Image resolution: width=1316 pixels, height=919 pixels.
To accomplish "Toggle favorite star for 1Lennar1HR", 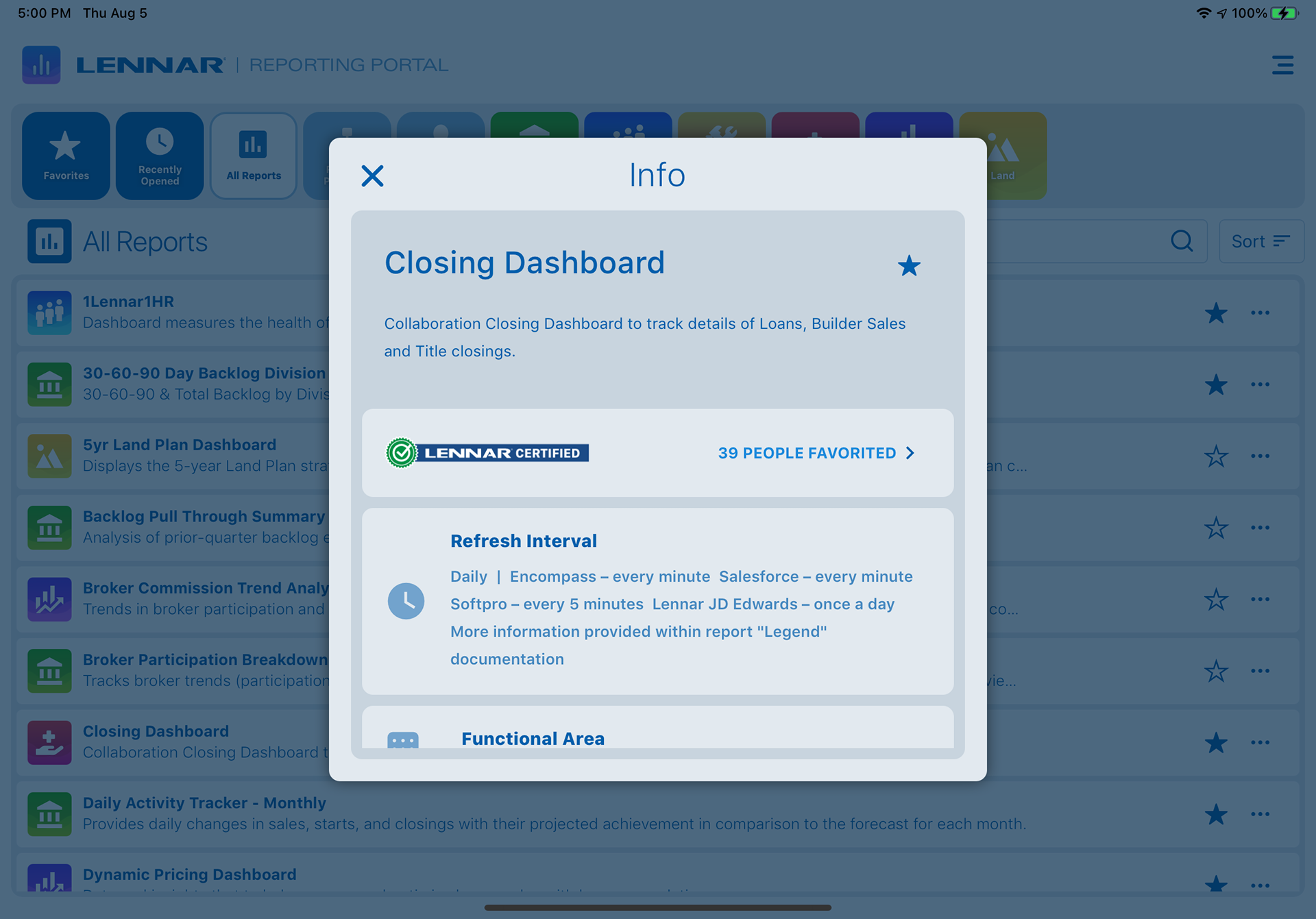I will tap(1216, 313).
